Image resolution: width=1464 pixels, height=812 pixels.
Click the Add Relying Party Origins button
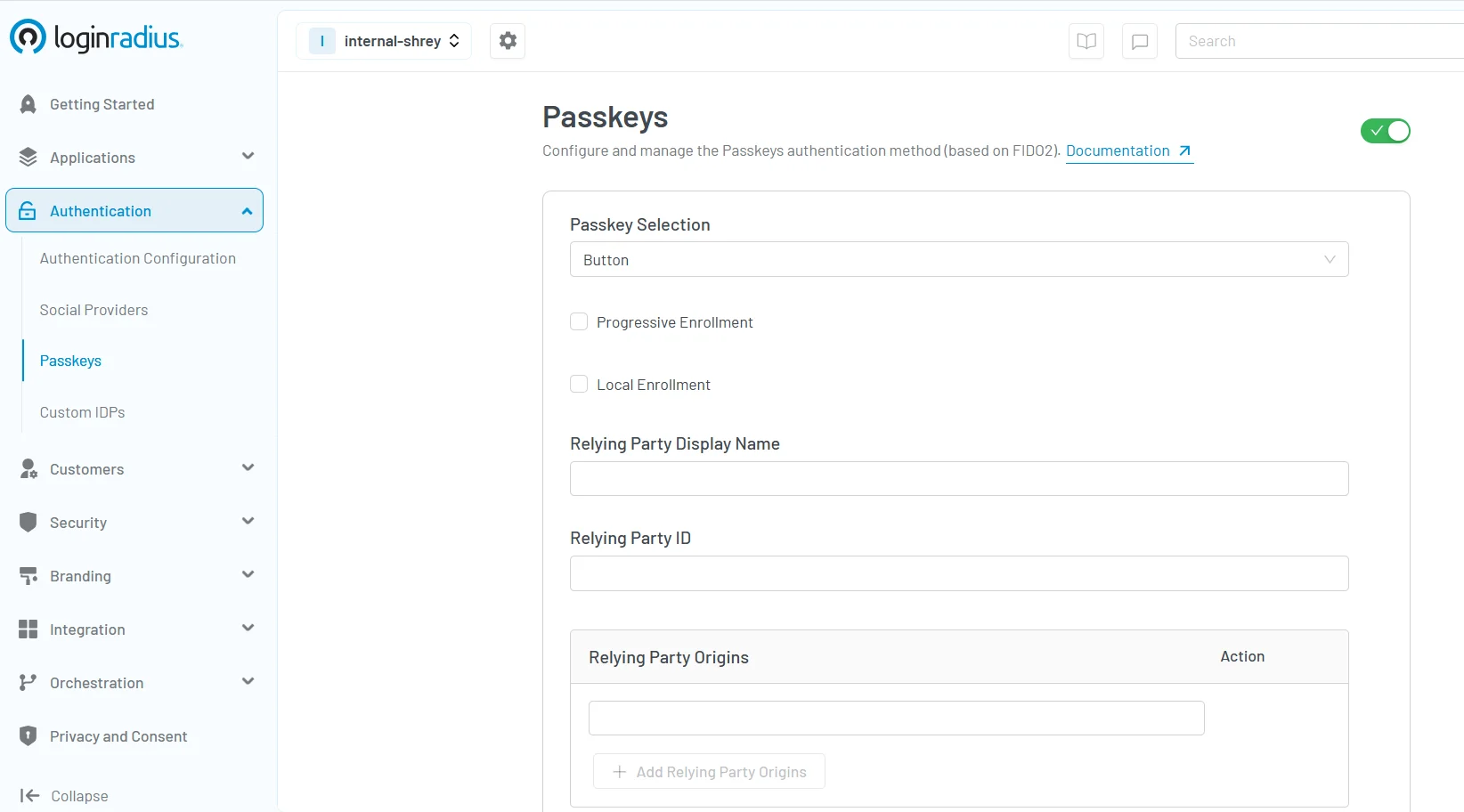(x=708, y=771)
